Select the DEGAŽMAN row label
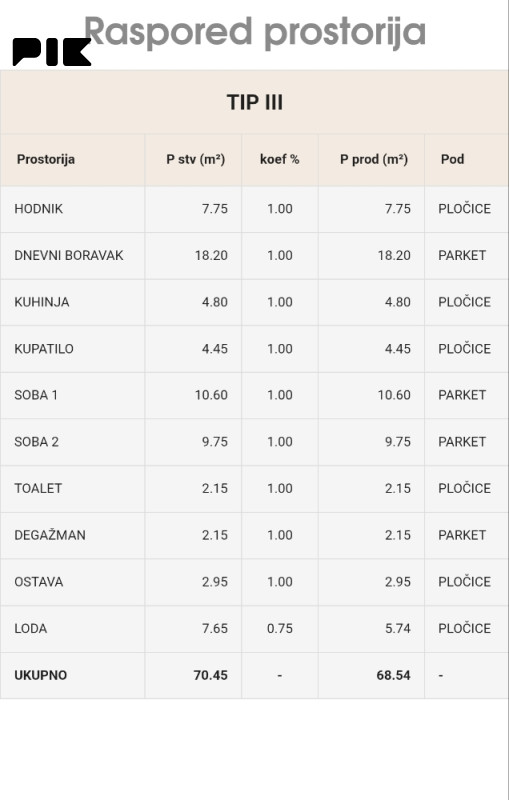This screenshot has width=509, height=800. pyautogui.click(x=50, y=535)
